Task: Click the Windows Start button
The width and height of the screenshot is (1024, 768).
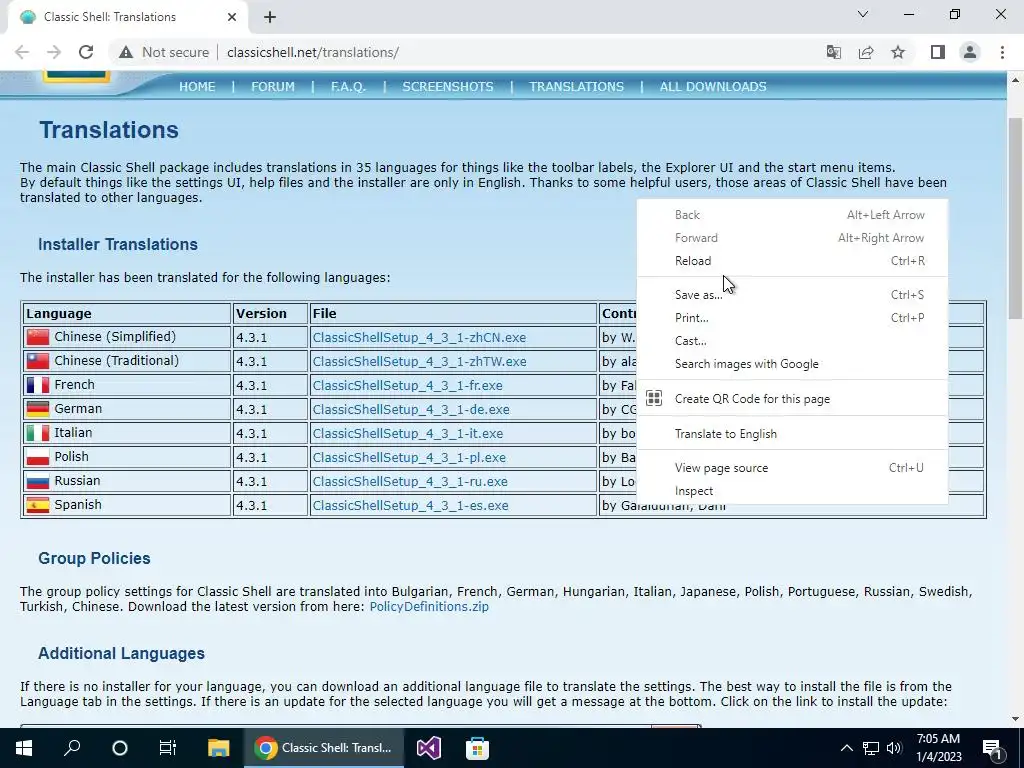Action: click(x=24, y=748)
